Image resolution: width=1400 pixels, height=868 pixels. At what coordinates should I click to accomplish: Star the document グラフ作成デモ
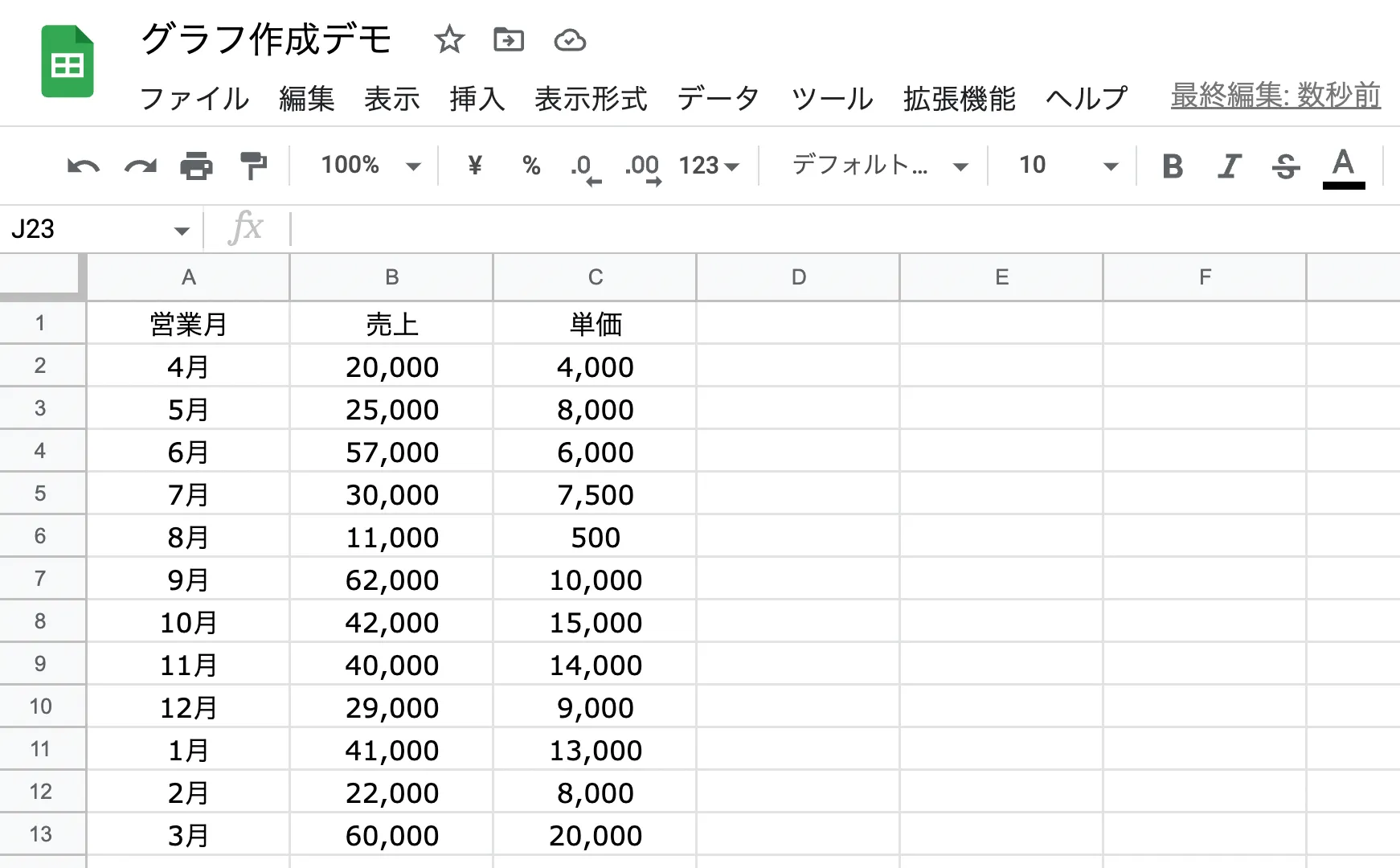point(449,39)
